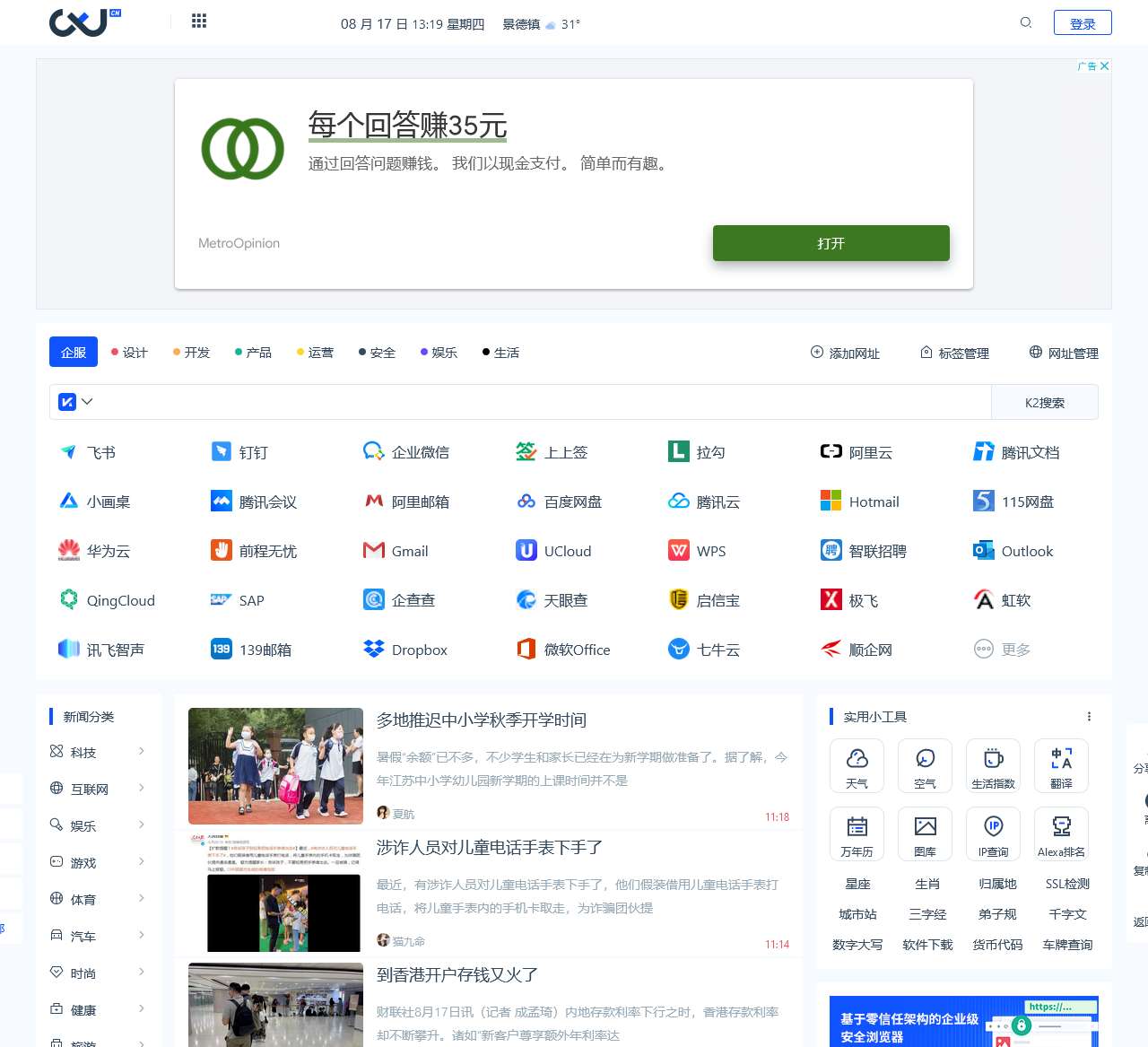Switch to the 安全 tab
Image resolution: width=1148 pixels, height=1047 pixels.
coord(377,353)
